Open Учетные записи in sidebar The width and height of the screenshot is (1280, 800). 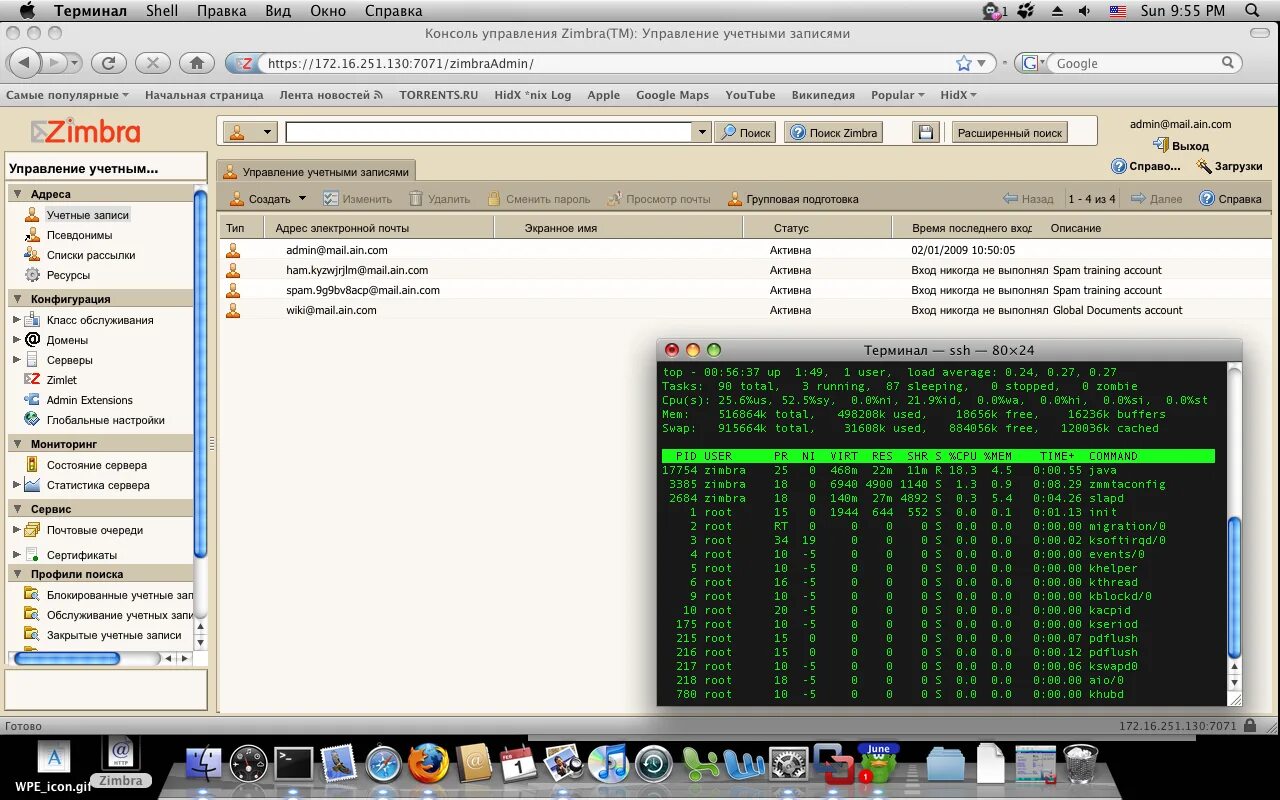88,215
